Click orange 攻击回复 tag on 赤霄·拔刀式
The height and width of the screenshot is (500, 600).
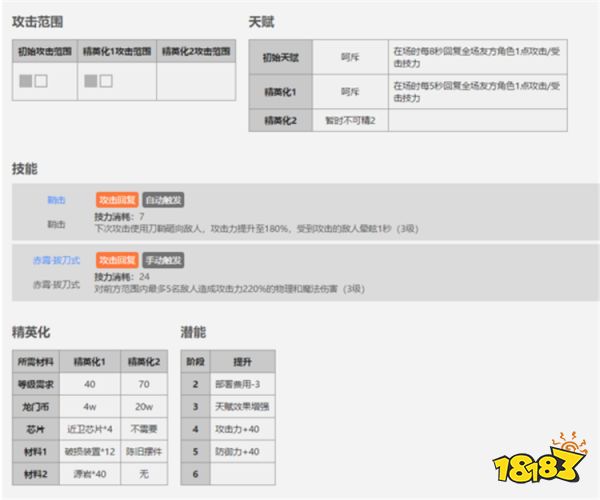click(117, 260)
